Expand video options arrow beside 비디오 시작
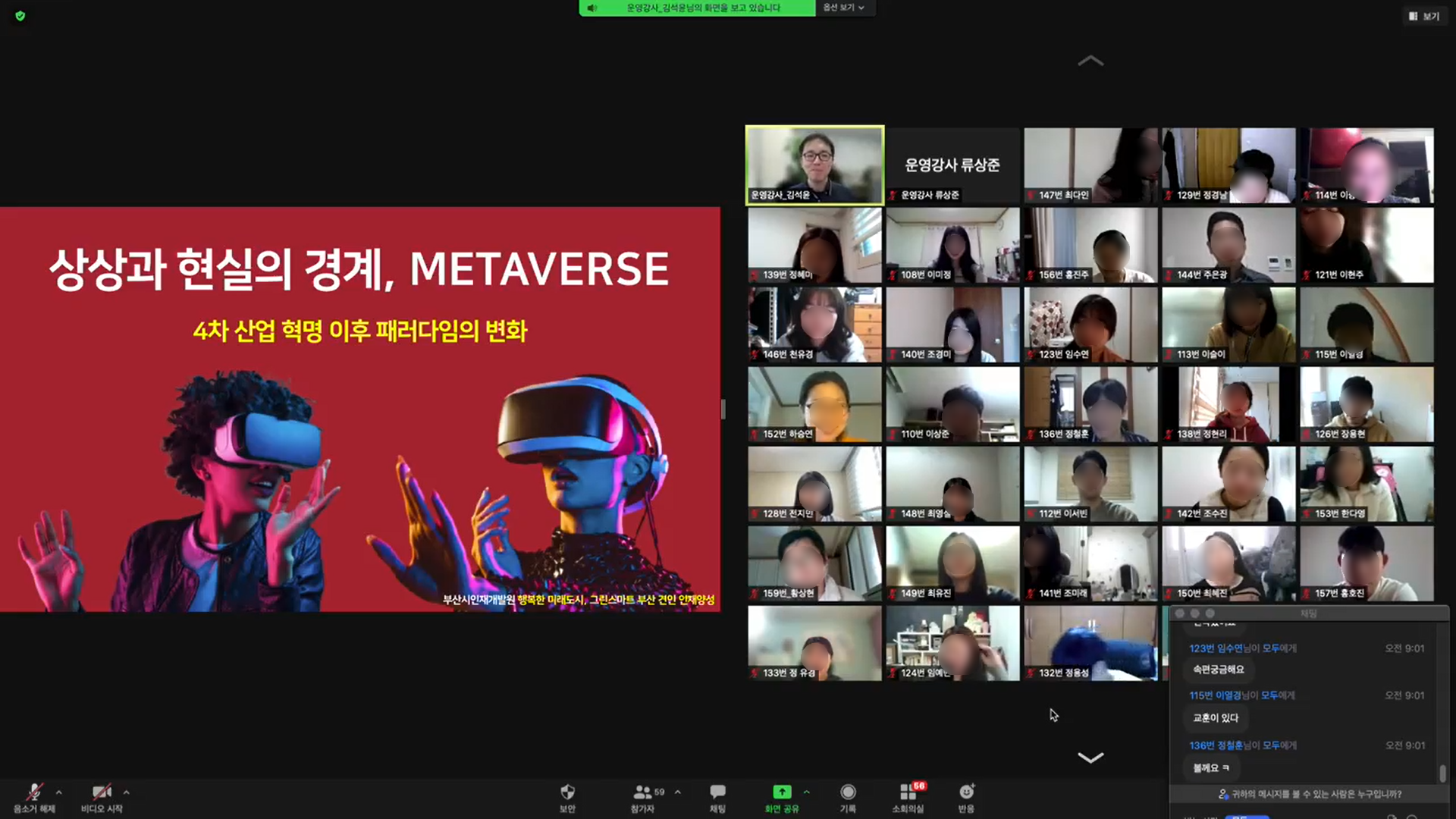Viewport: 1456px width, 819px height. tap(127, 792)
